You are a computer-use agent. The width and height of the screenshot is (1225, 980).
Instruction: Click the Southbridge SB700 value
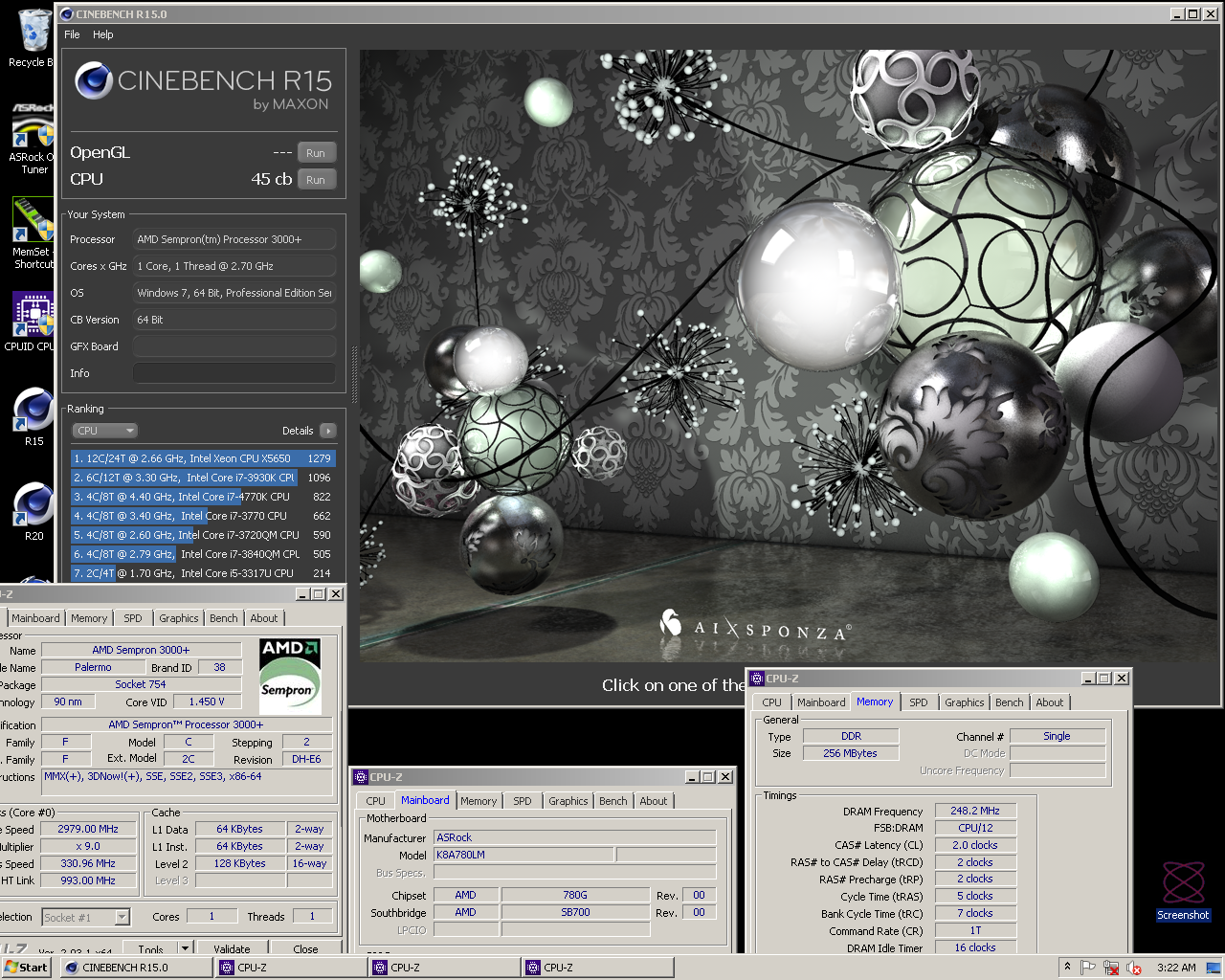pos(575,912)
